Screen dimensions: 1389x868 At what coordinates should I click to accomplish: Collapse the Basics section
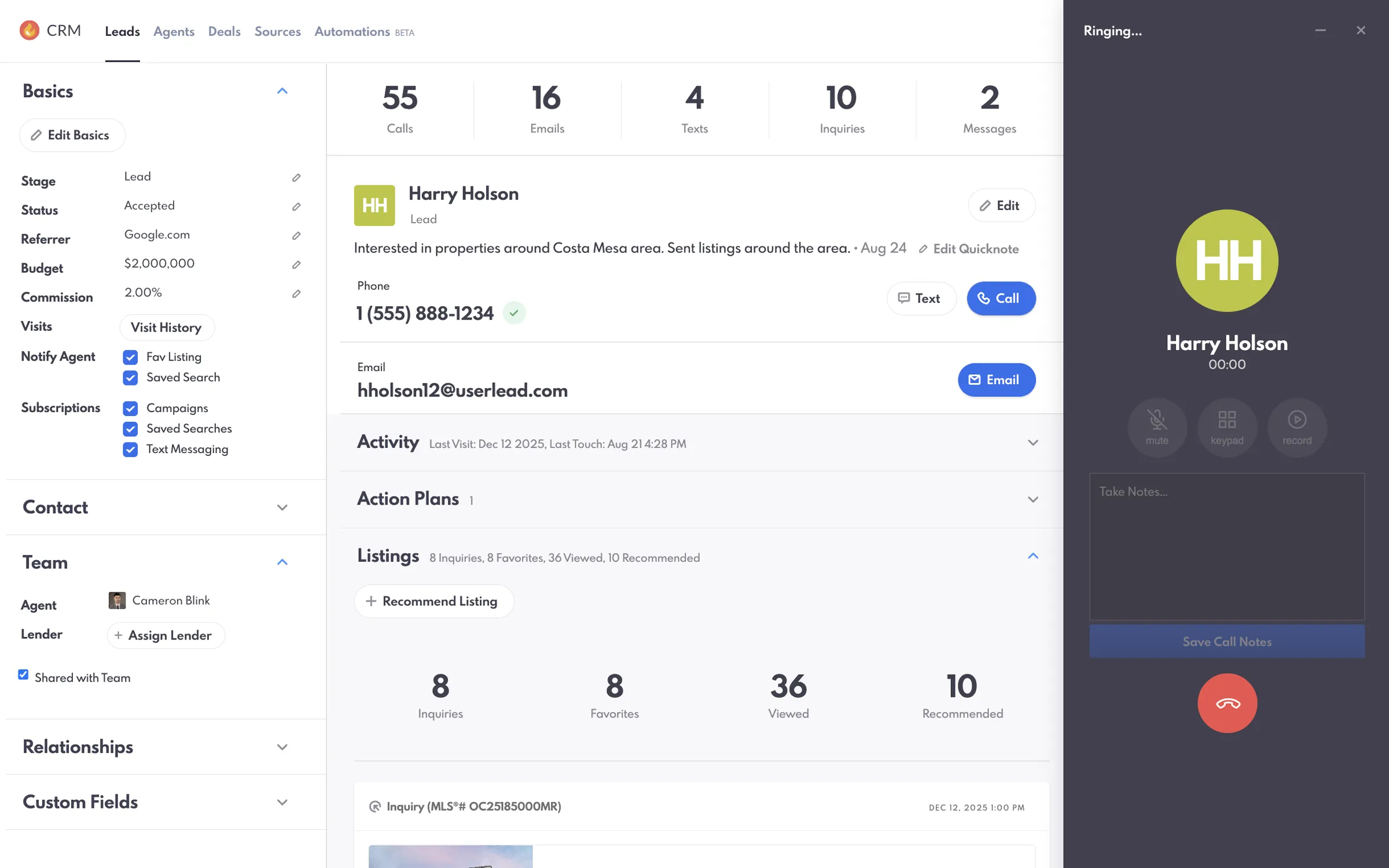(x=282, y=91)
